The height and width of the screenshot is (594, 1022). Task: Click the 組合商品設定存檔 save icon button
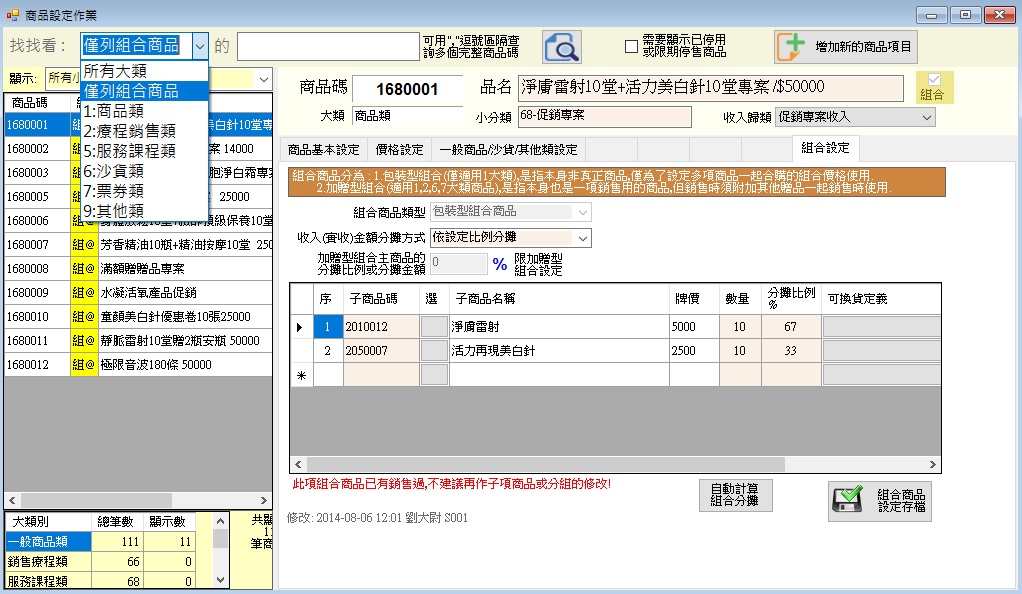pos(848,501)
